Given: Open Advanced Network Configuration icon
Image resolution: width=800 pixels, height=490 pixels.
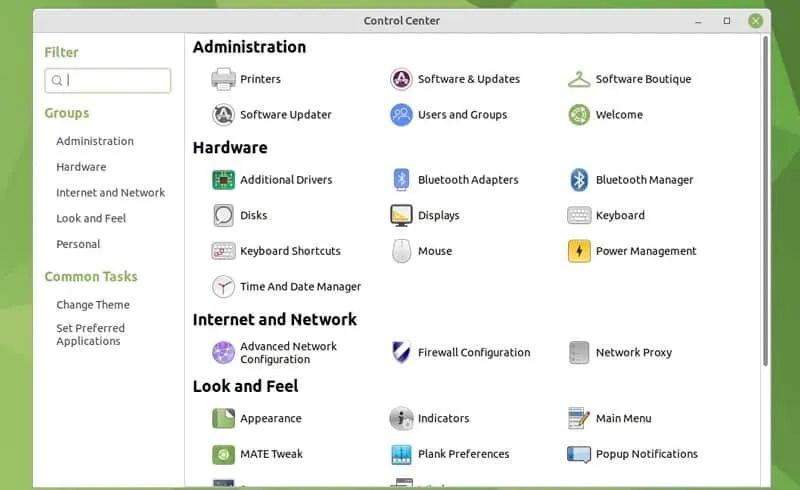Looking at the screenshot, I should click(x=223, y=353).
